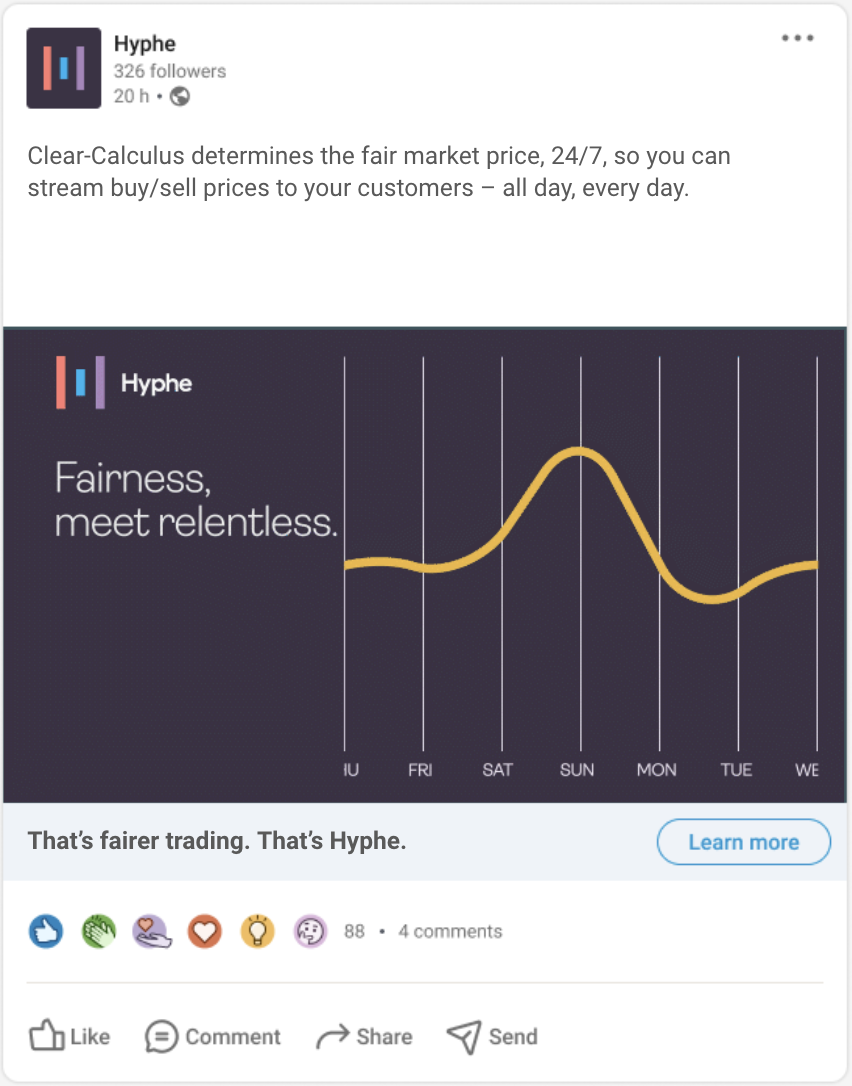Viewport: 852px width, 1086px height.
Task: Send the post using Send button
Action: (492, 1036)
